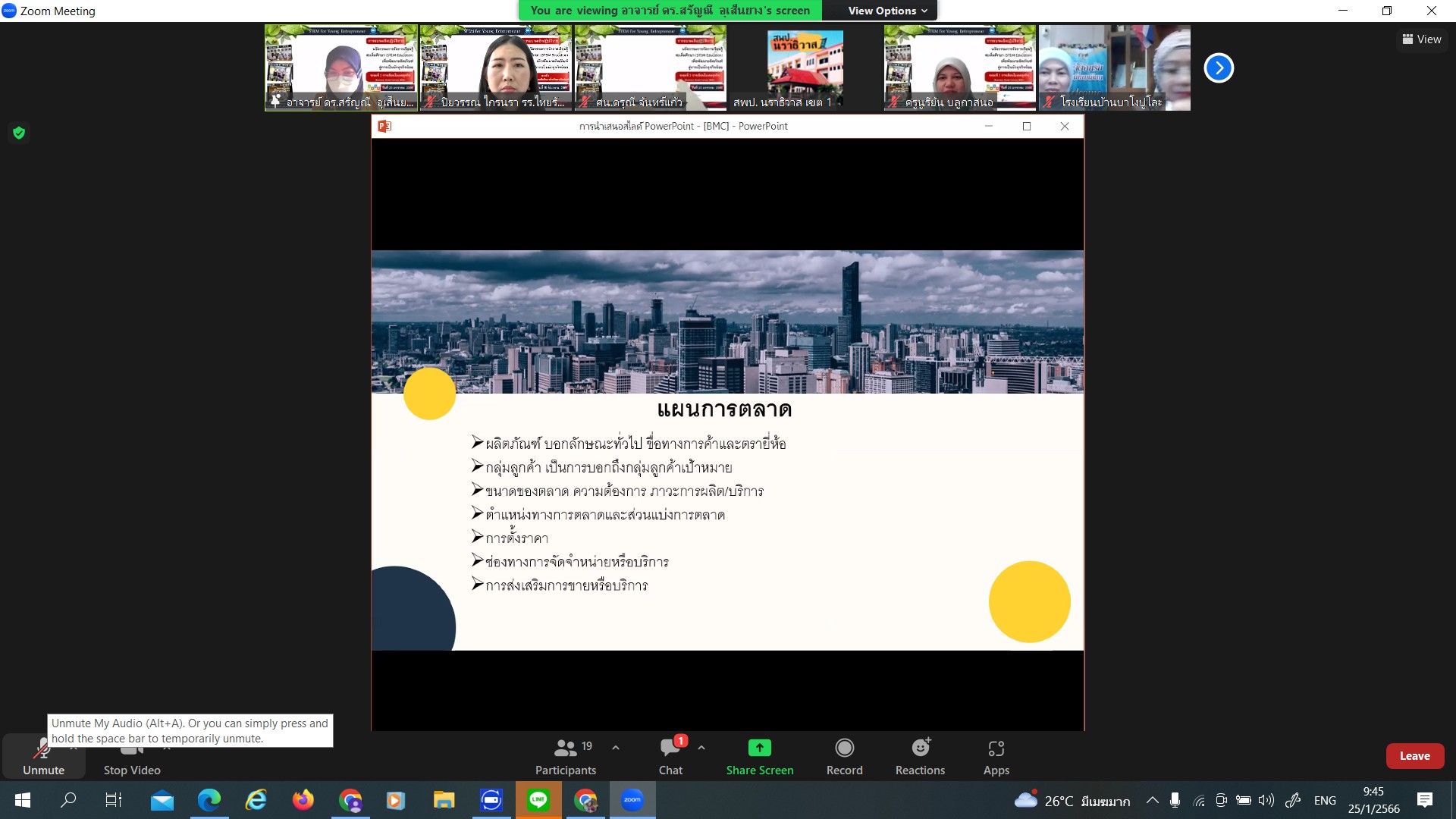The image size is (1456, 819).
Task: Click the green screen-viewing banner
Action: [x=670, y=11]
